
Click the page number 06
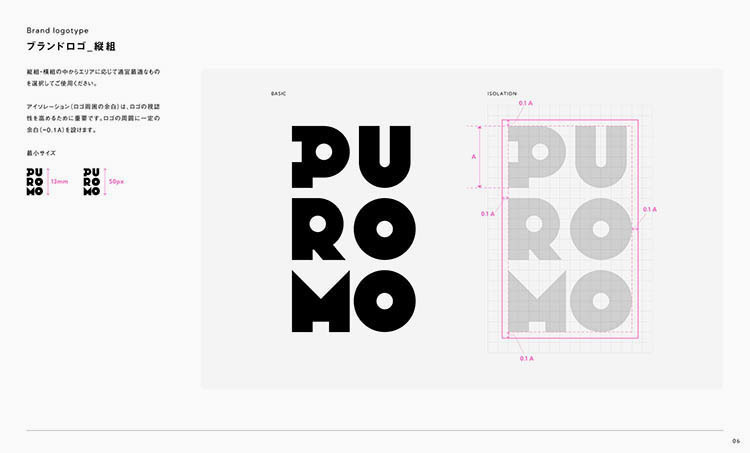(735, 440)
